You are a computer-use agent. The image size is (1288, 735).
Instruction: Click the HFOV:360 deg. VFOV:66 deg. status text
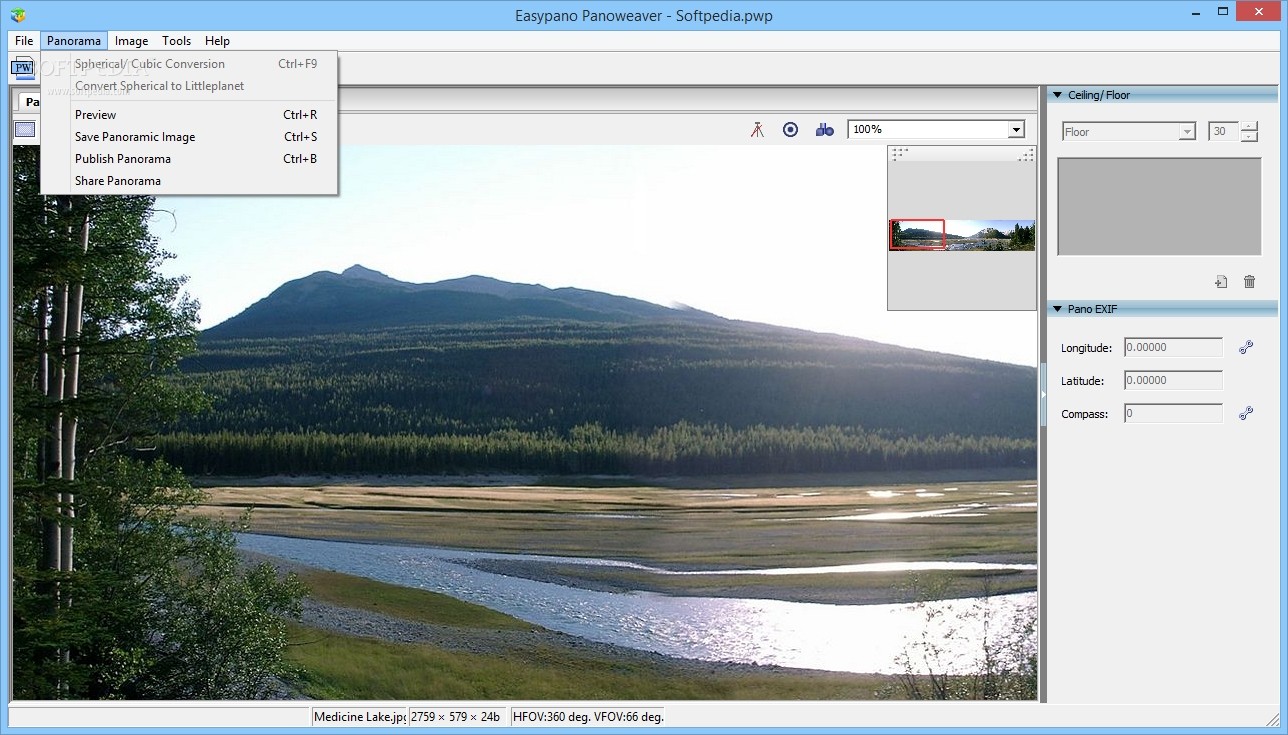tap(588, 717)
